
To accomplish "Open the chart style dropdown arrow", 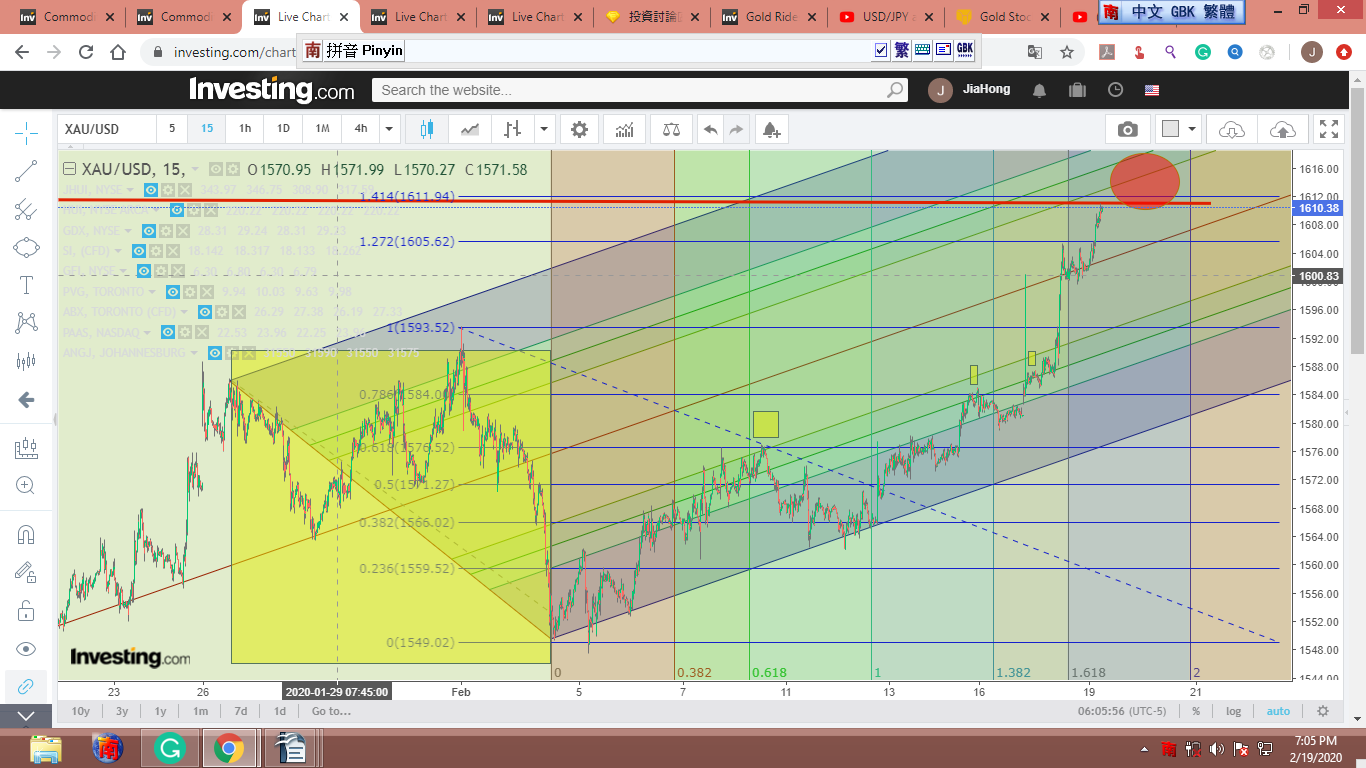I will (543, 129).
